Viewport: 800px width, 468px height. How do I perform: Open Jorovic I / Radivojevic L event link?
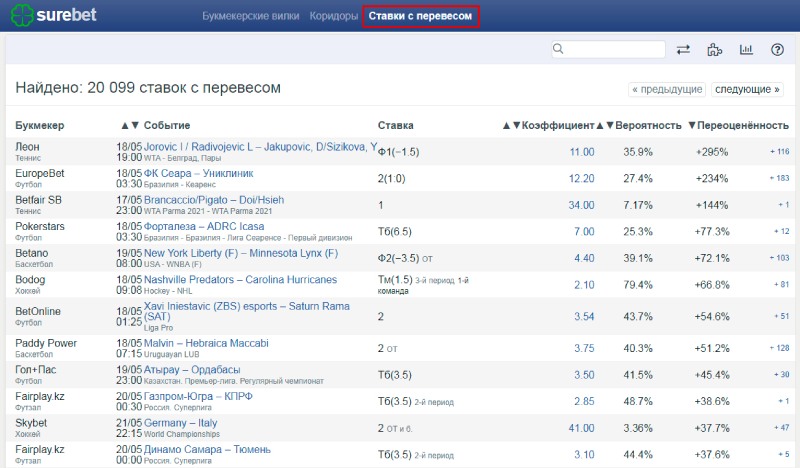(x=260, y=147)
